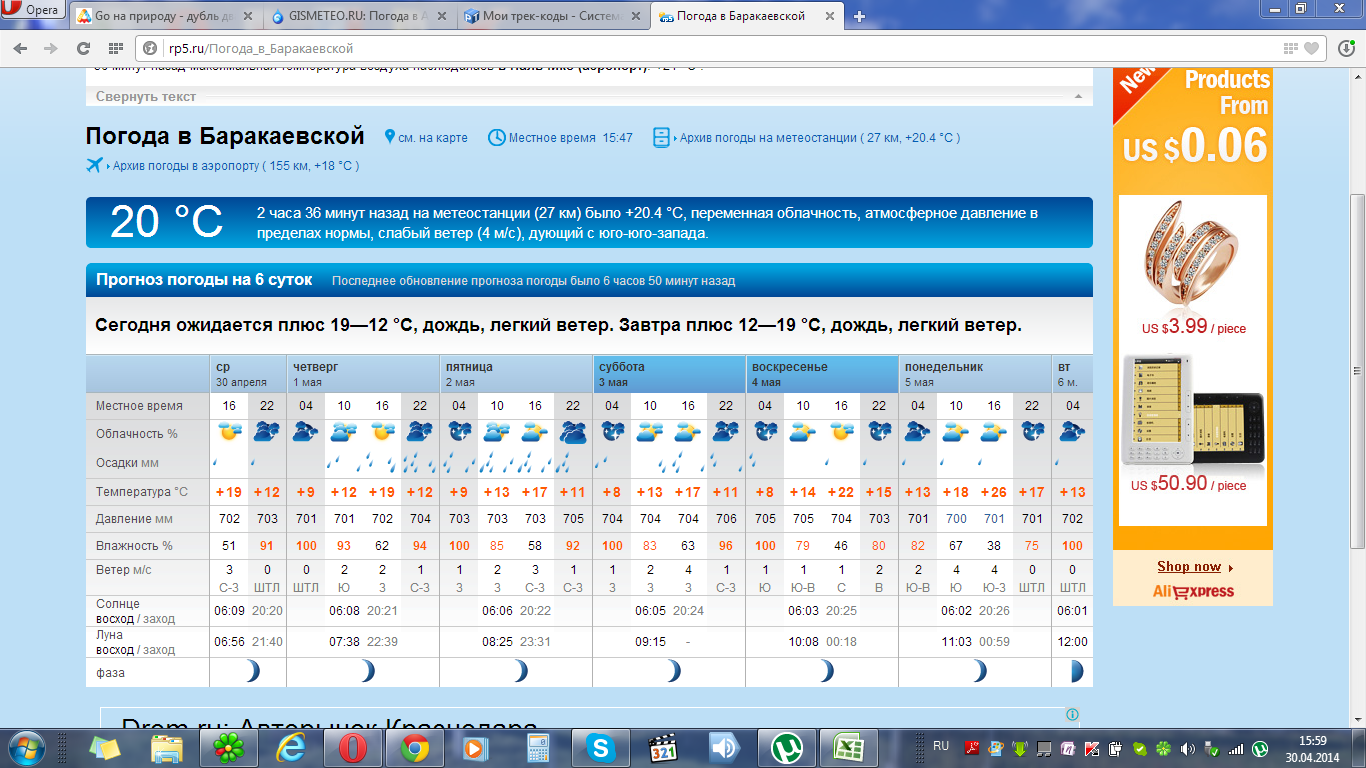Open the weather station archive icon
Image resolution: width=1366 pixels, height=768 pixels.
(x=661, y=137)
